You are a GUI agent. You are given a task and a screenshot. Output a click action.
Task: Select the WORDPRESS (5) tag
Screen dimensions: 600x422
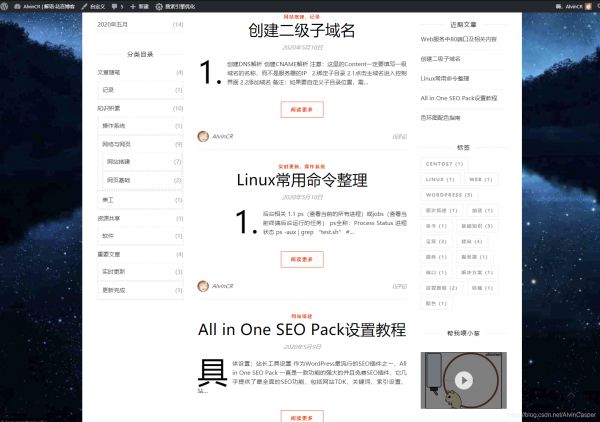[x=449, y=195]
